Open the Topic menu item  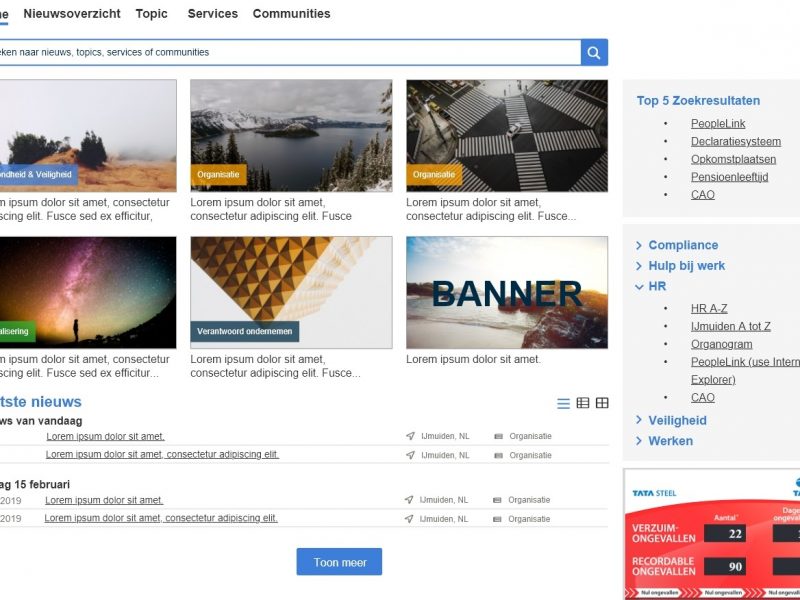[152, 14]
